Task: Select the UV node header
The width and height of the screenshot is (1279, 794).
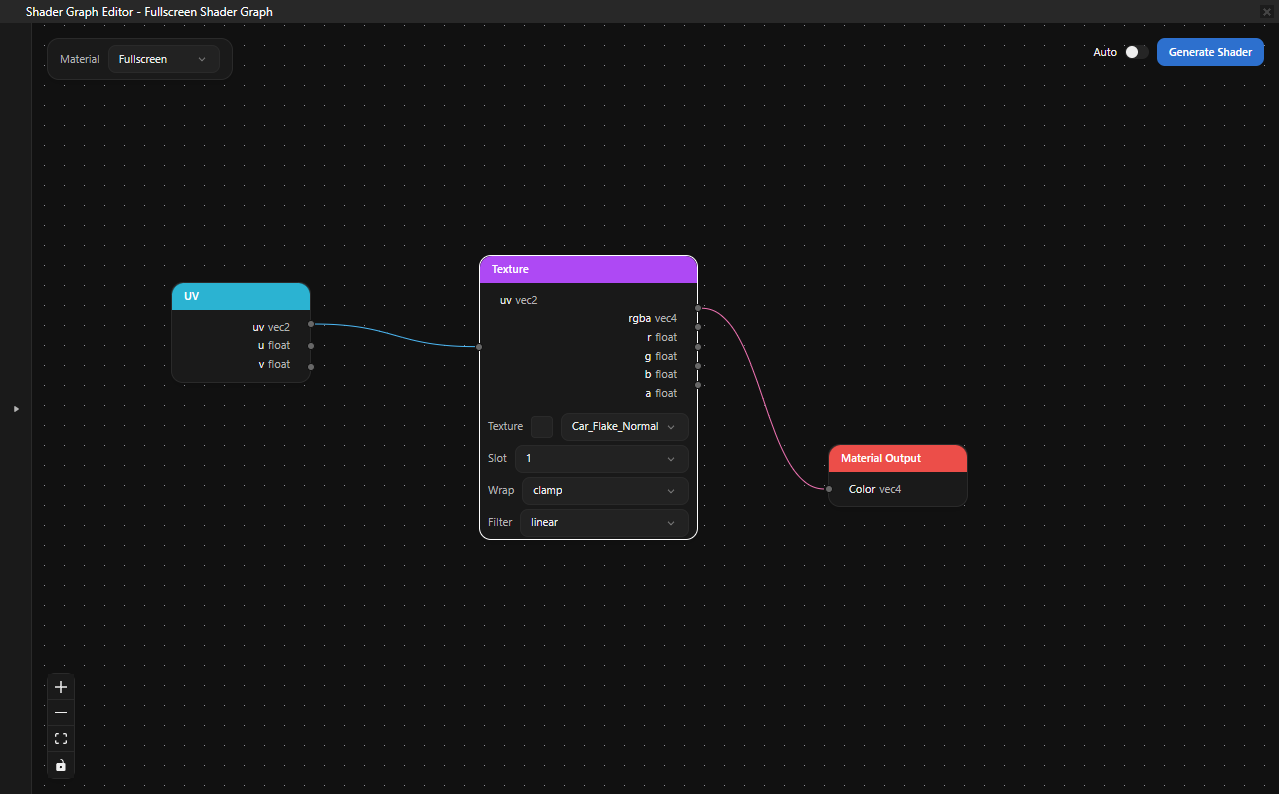Action: [x=240, y=296]
